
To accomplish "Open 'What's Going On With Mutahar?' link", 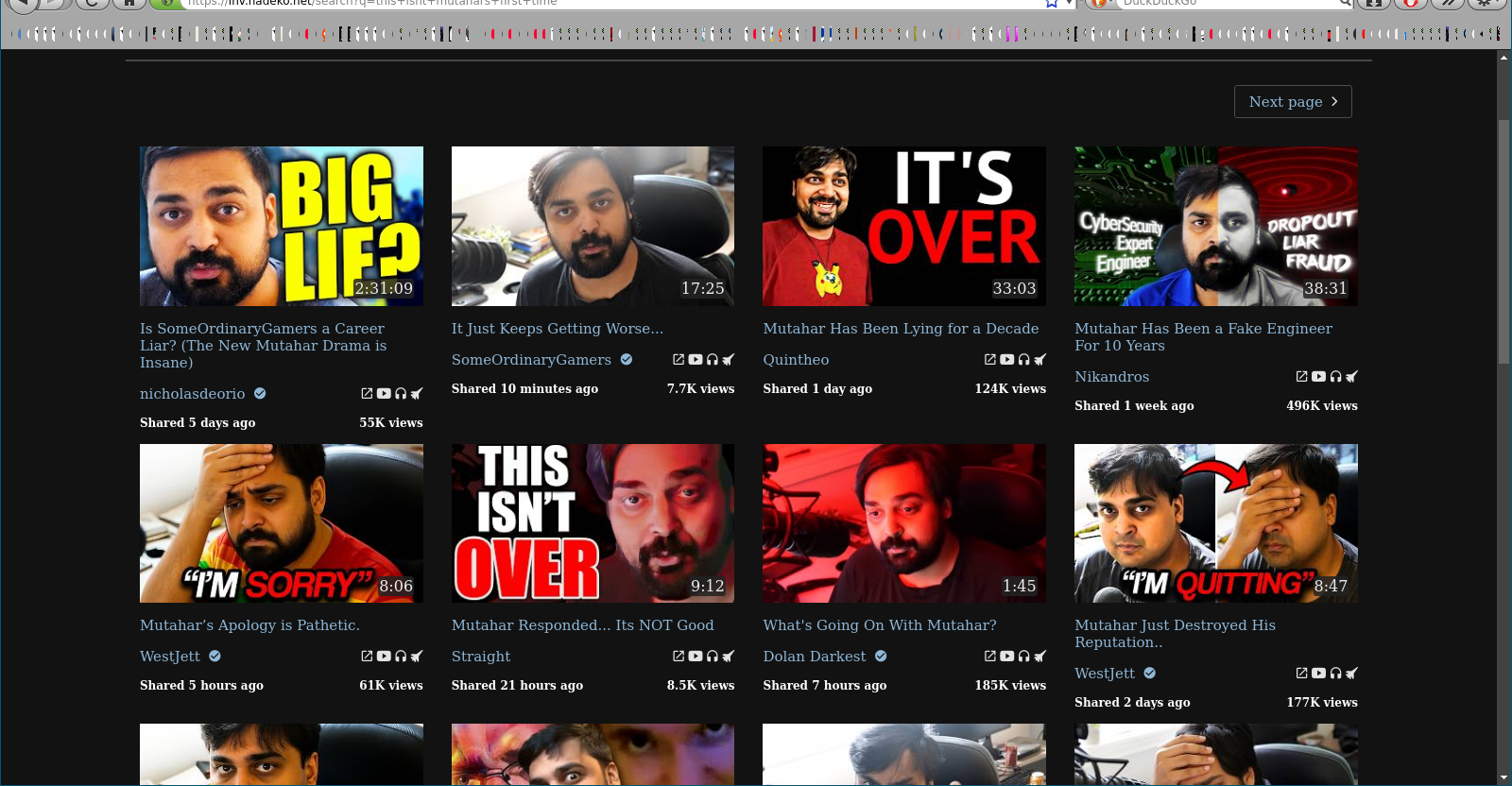I will point(880,625).
